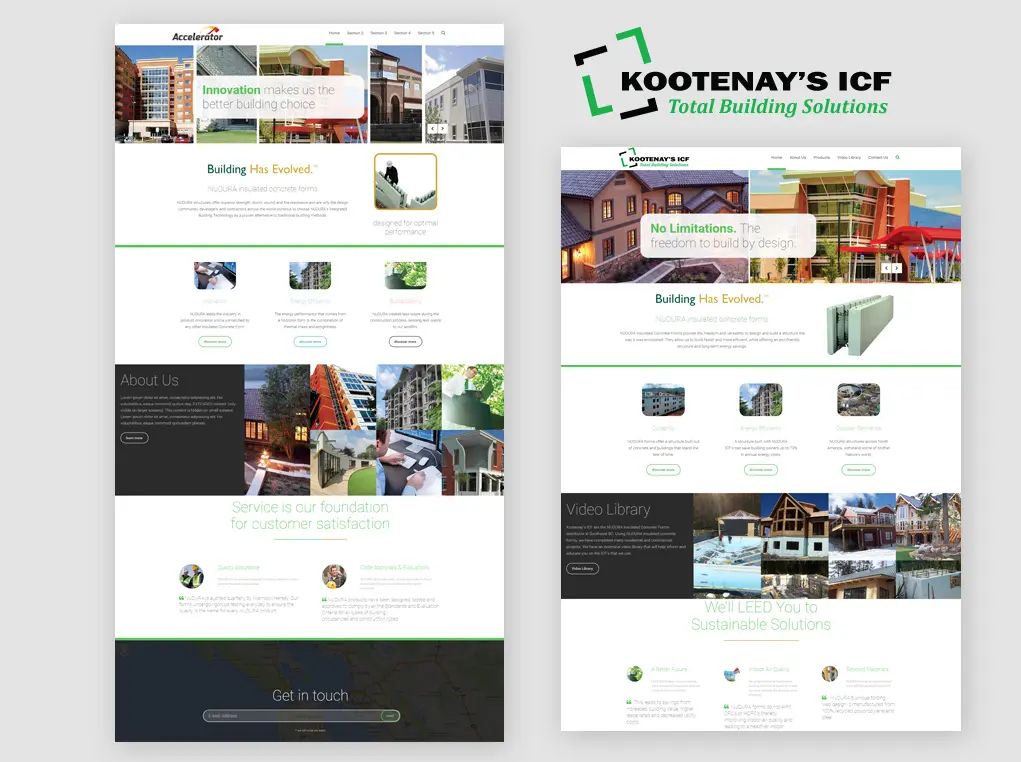This screenshot has height=762, width=1021.
Task: Click the A Better Future globe icon
Action: click(x=635, y=674)
